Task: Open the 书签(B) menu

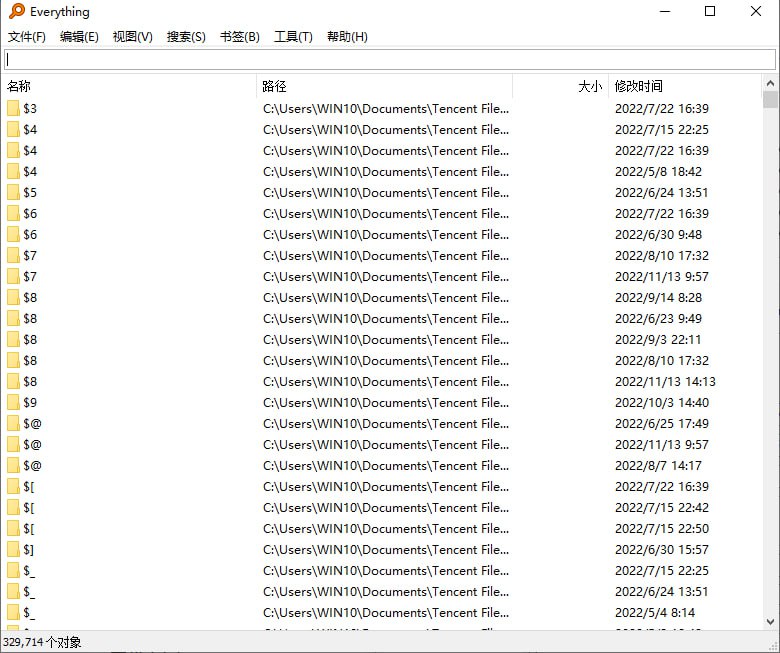Action: tap(240, 37)
